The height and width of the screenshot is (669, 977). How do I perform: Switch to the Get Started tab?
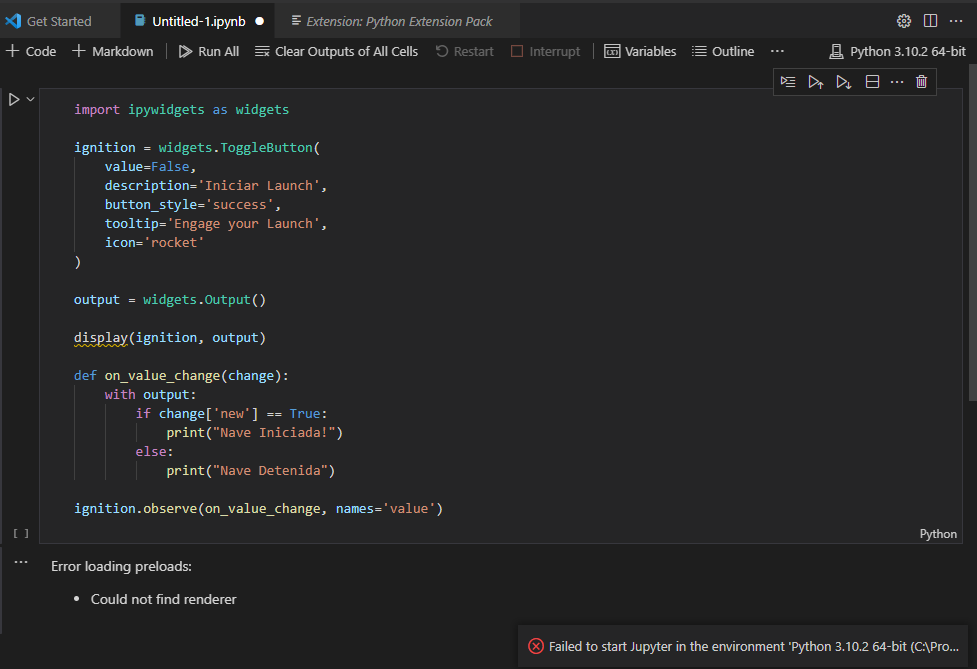pyautogui.click(x=59, y=21)
